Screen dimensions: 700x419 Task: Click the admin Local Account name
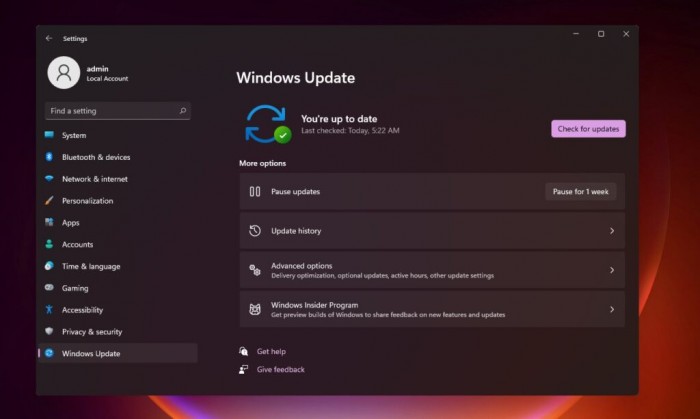click(107, 73)
